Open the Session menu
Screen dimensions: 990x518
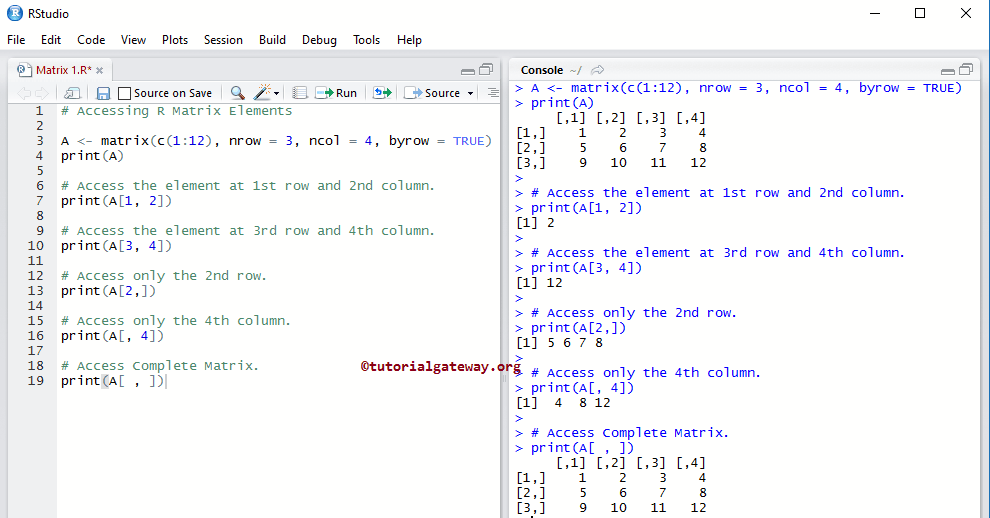point(223,40)
